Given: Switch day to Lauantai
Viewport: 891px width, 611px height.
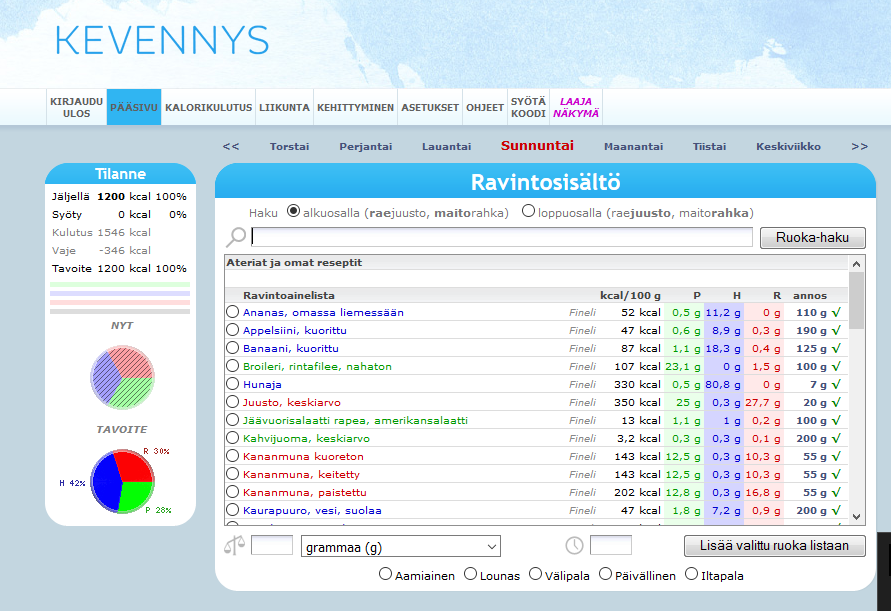Looking at the screenshot, I should pos(446,147).
